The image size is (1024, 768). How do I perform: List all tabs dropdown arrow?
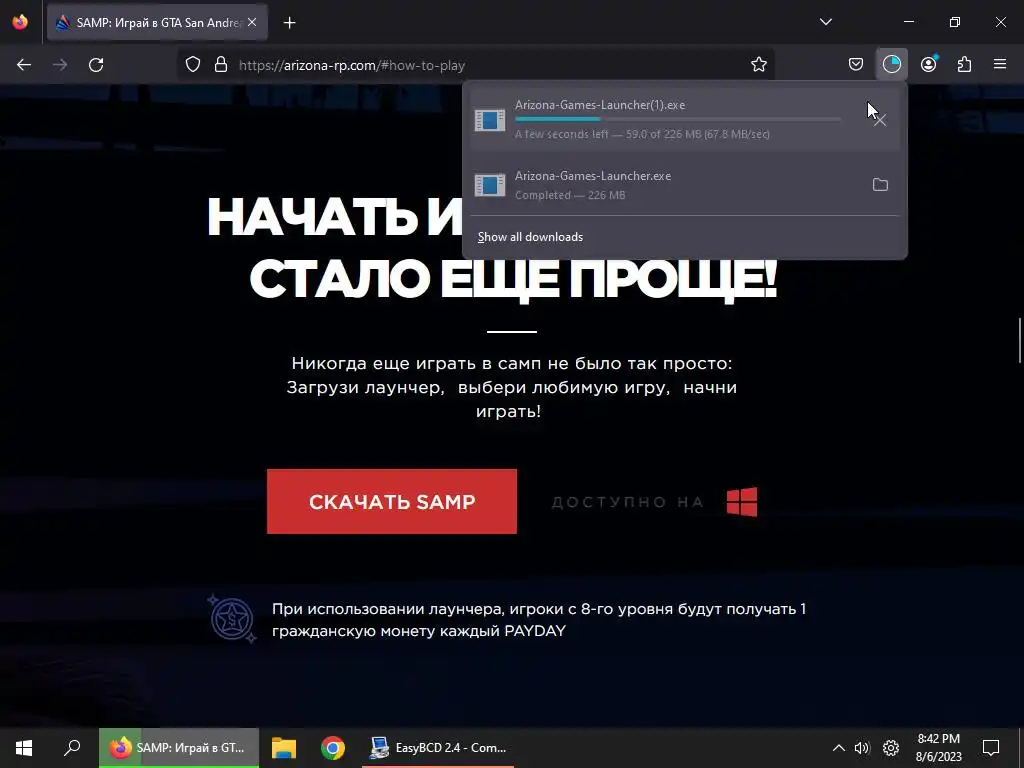(x=825, y=22)
